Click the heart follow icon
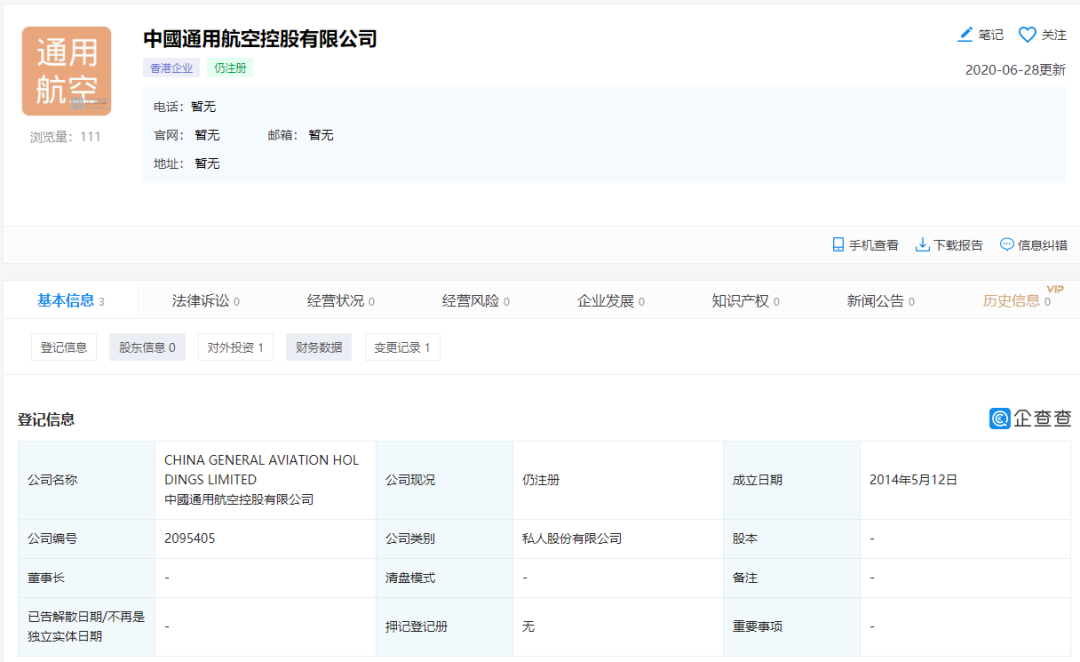The height and width of the screenshot is (662, 1080). click(1027, 34)
